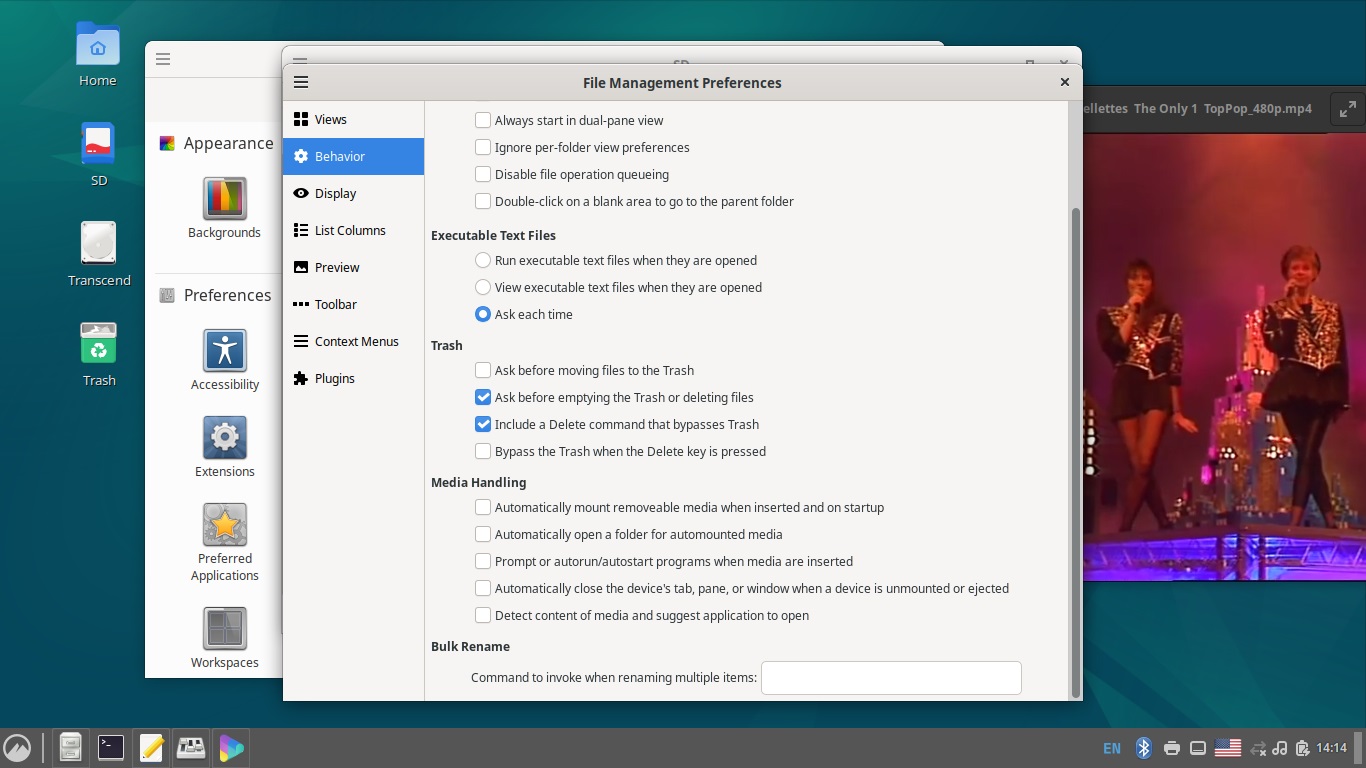Open the Views section icon in sidebar

[x=301, y=119]
